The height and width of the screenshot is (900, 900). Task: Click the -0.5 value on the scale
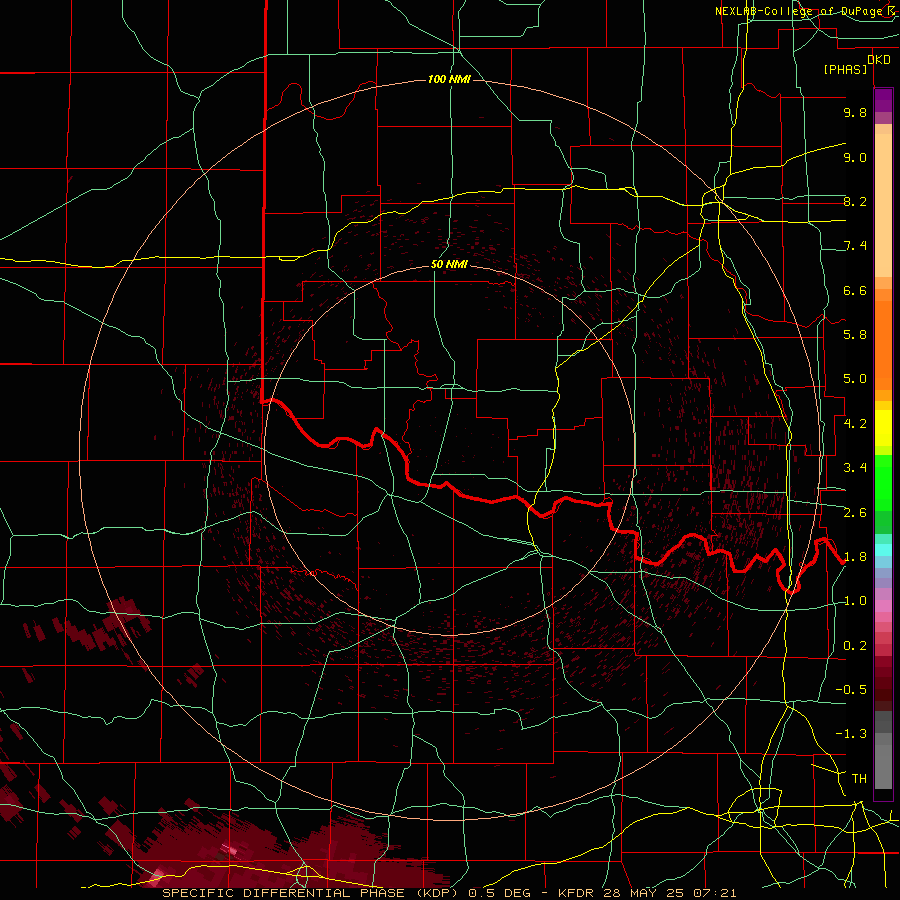click(x=851, y=690)
